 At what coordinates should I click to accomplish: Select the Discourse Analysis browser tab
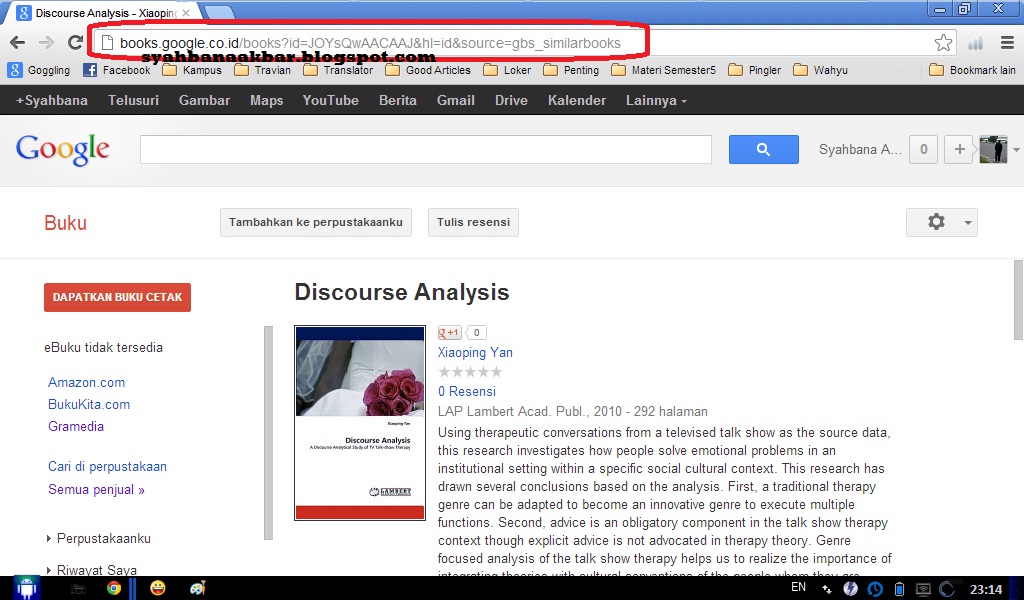[103, 12]
